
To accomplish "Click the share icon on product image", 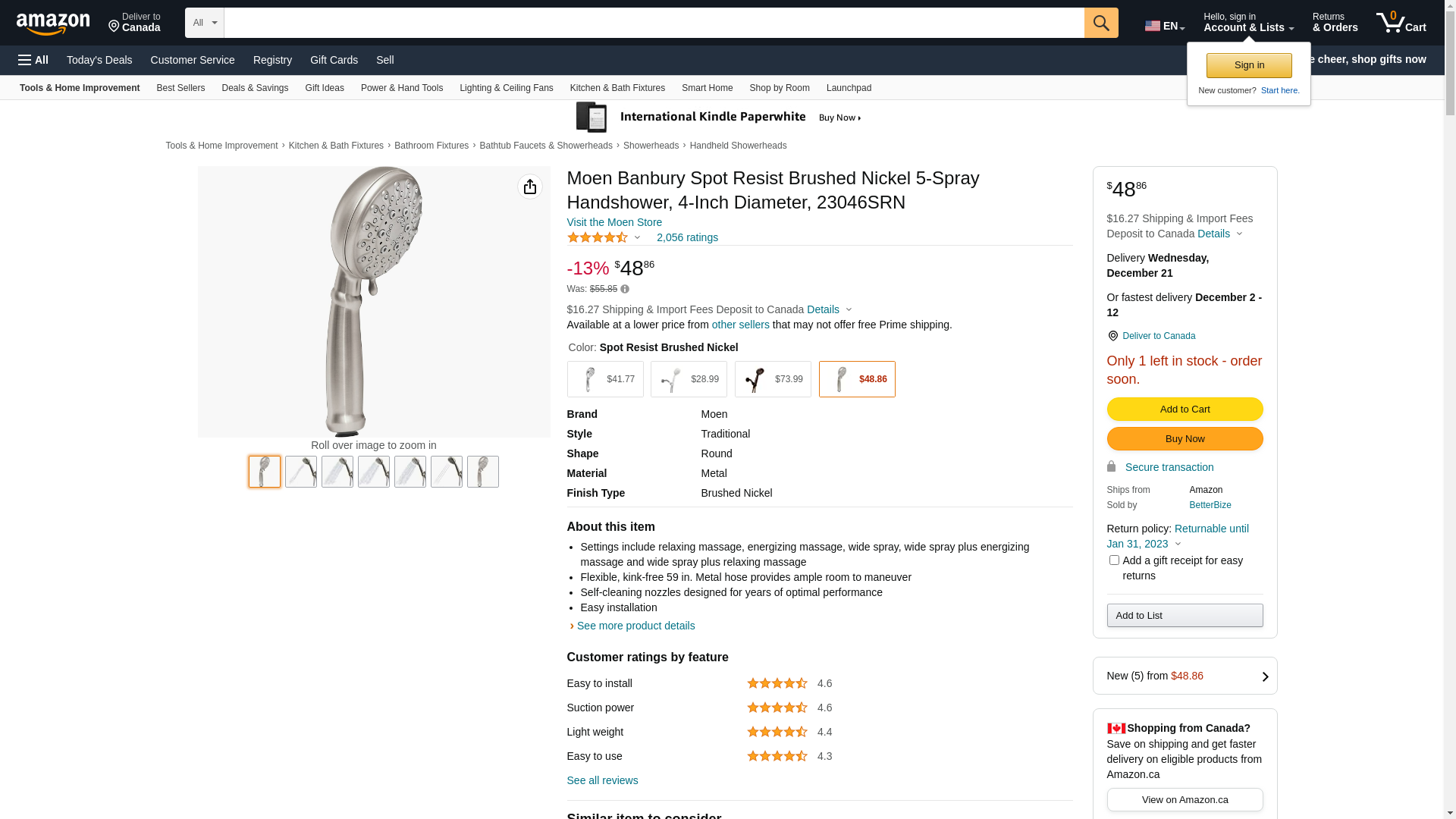I will [529, 187].
